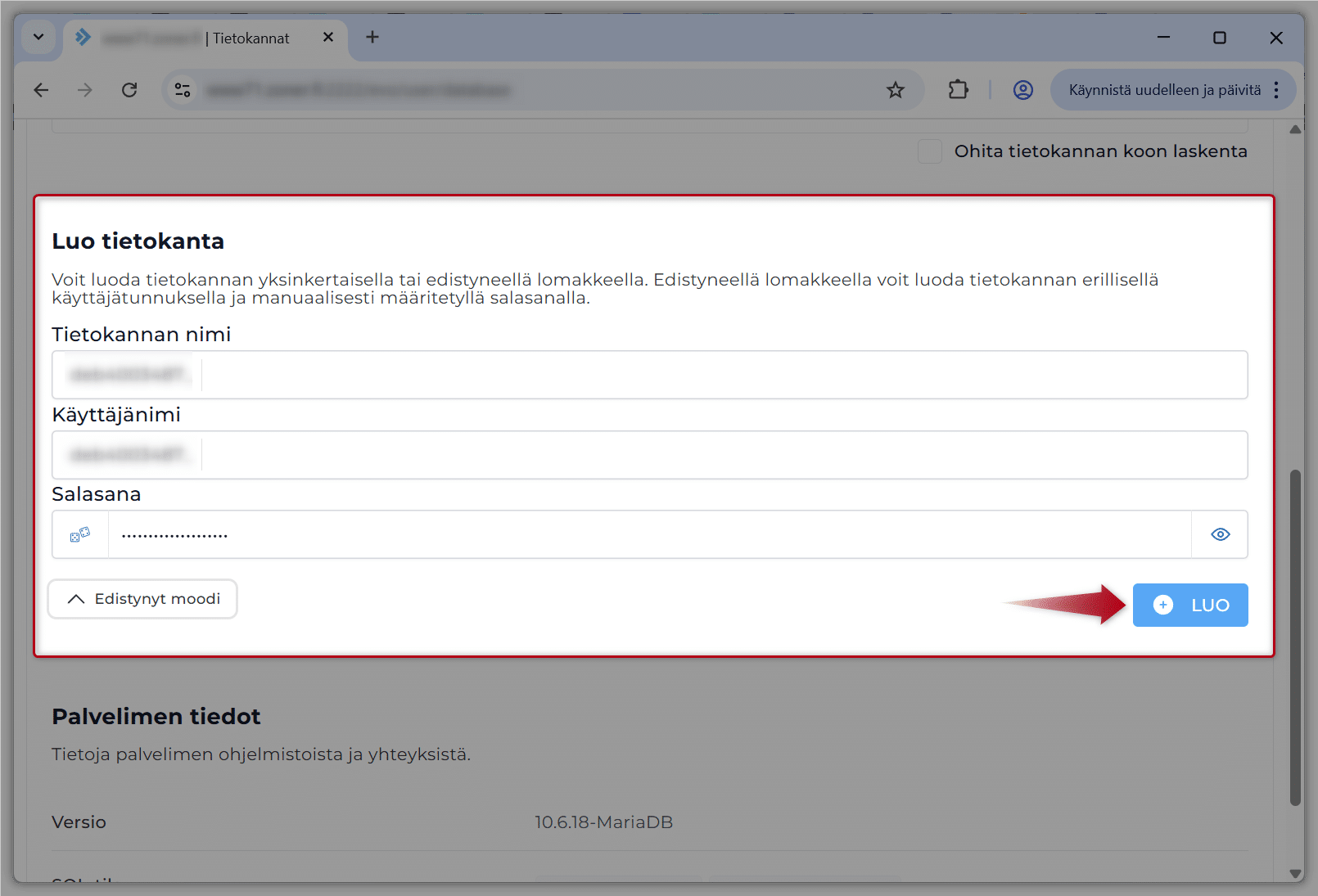This screenshot has height=896, width=1318.
Task: Open the tab search dropdown arrow
Action: 38,37
